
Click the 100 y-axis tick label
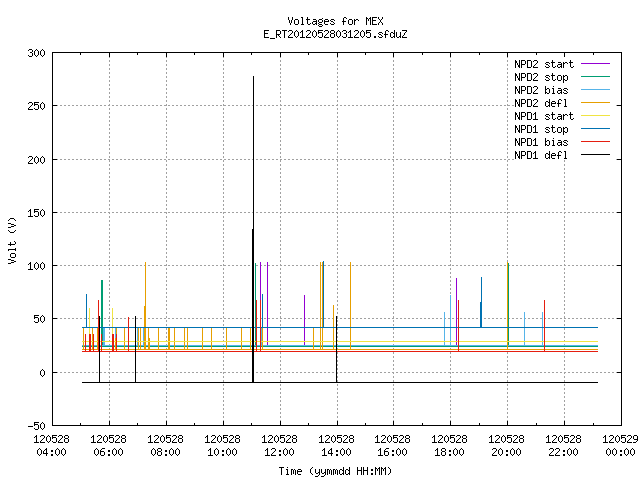pos(36,266)
